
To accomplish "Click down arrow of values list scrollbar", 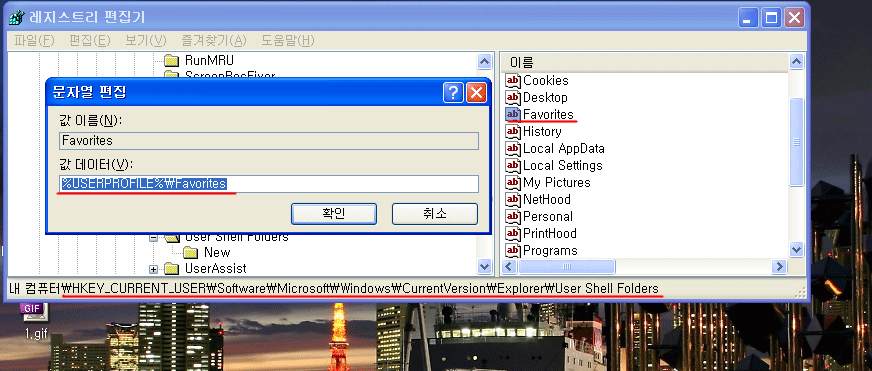I will (x=797, y=250).
